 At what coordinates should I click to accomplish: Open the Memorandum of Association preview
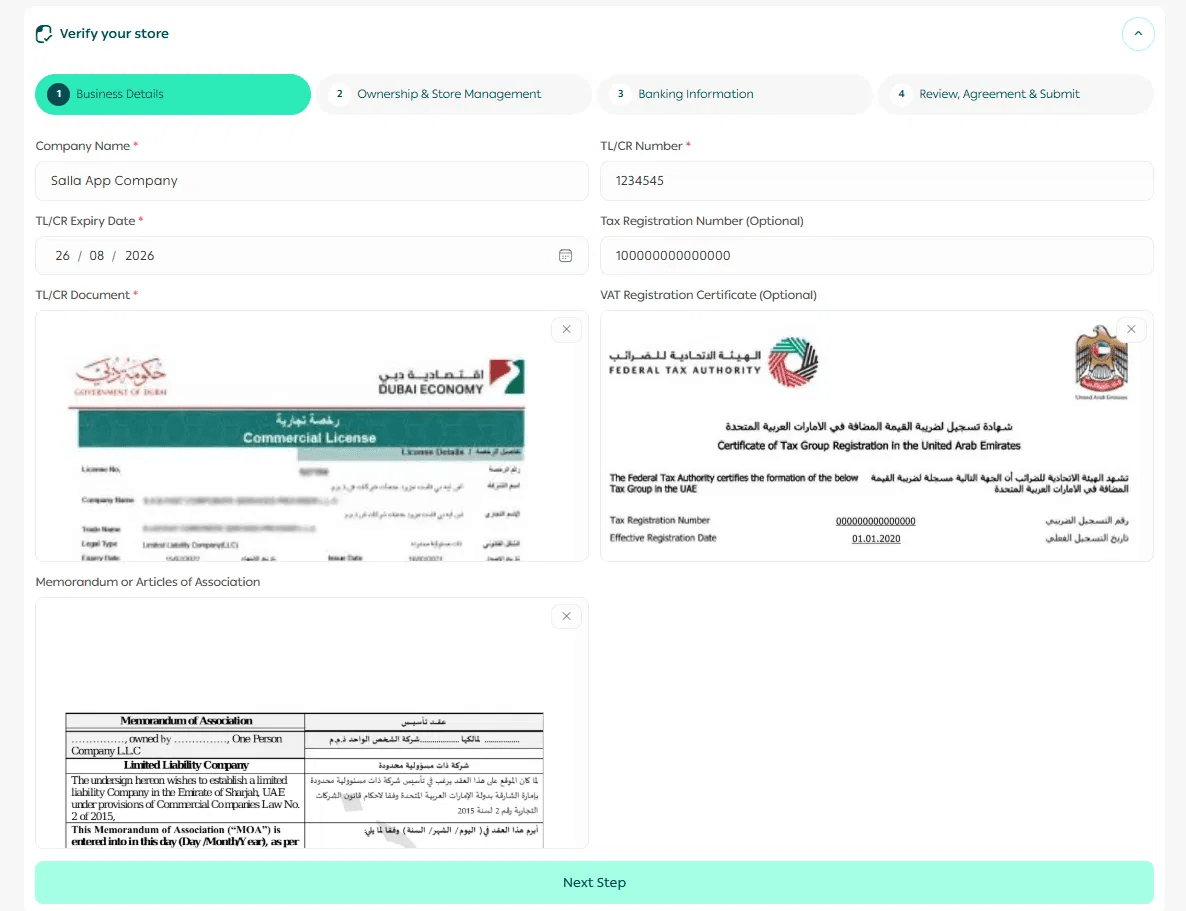click(312, 723)
